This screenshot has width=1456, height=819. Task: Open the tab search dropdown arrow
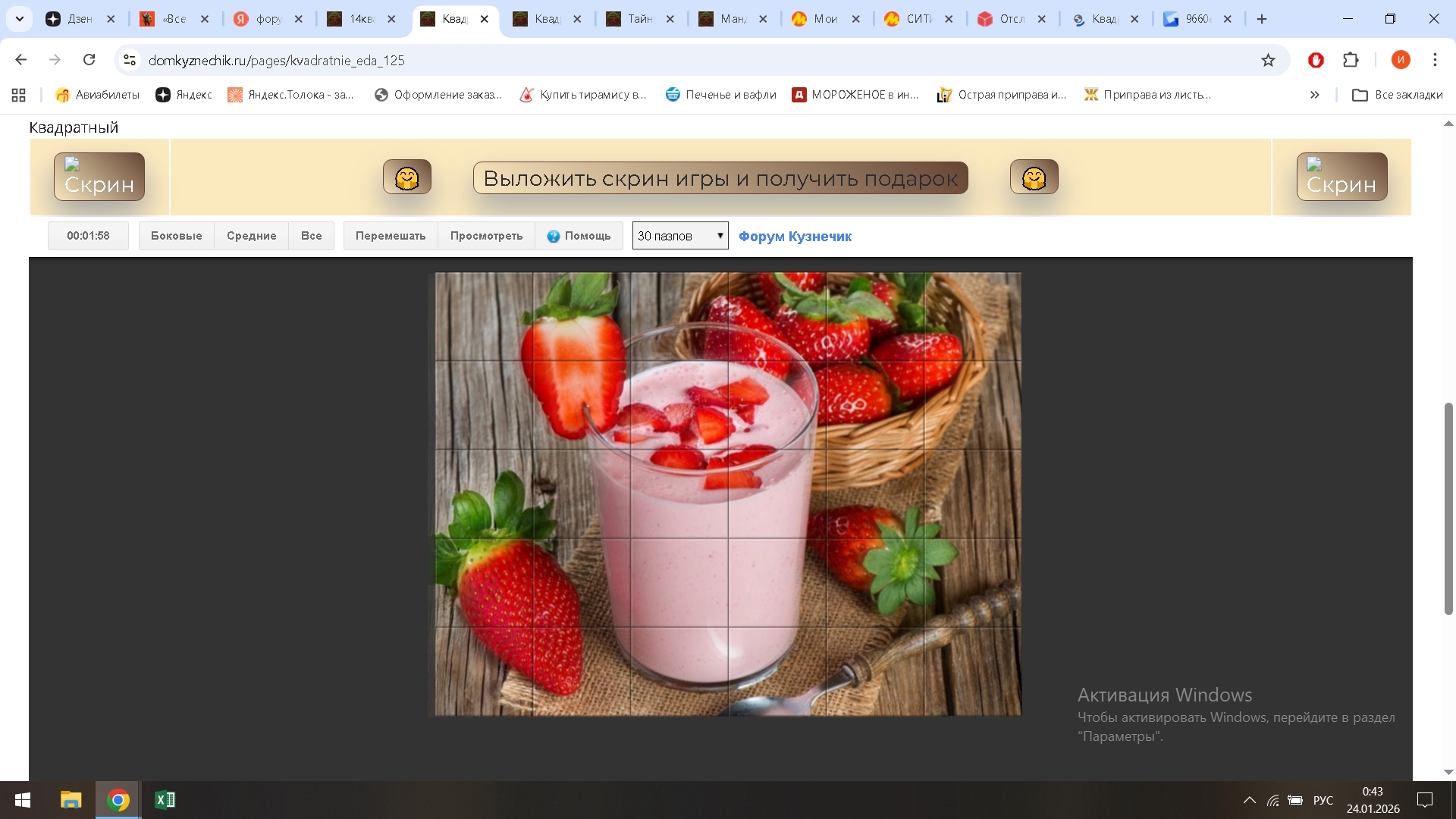pos(20,19)
